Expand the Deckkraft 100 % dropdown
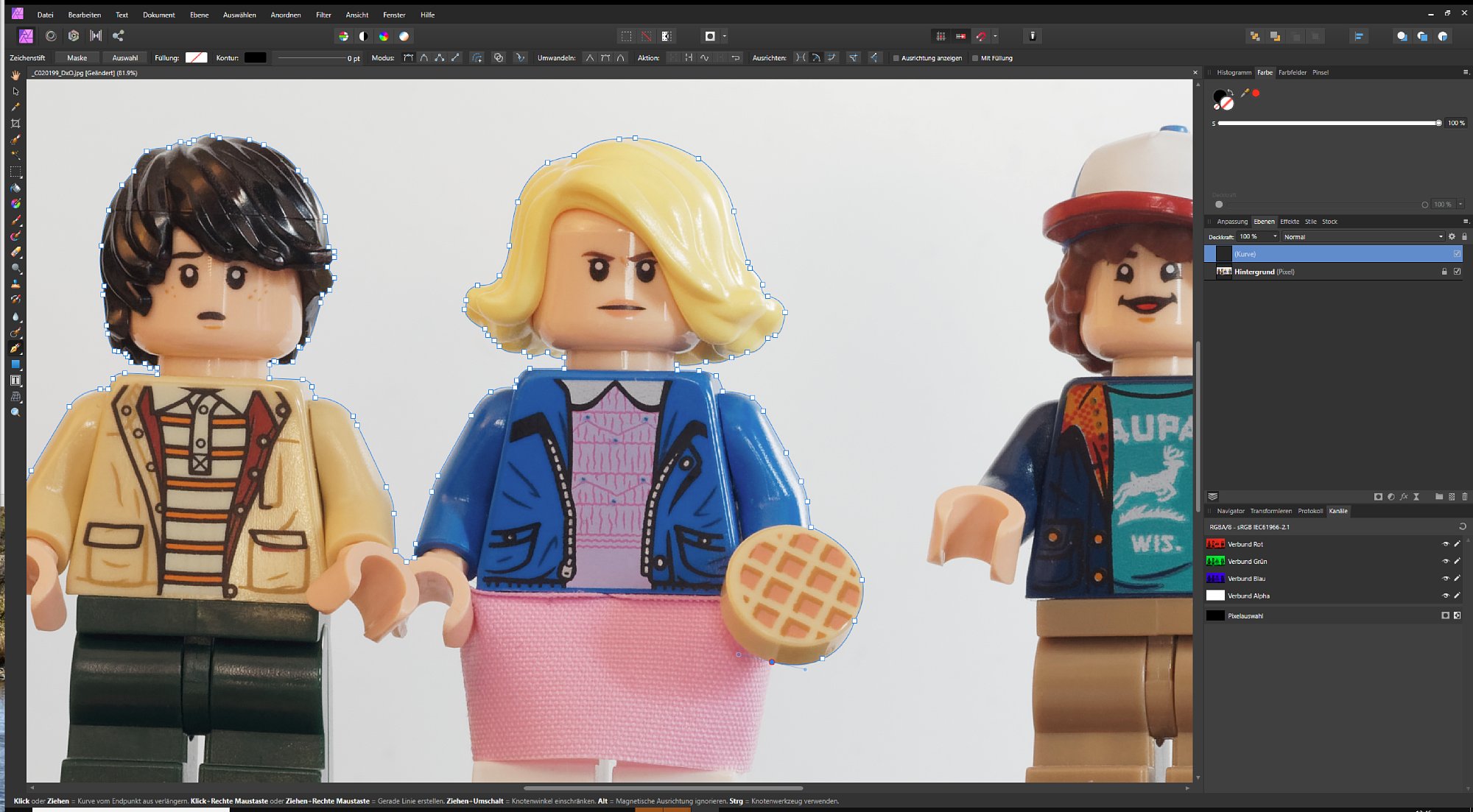Image resolution: width=1473 pixels, height=812 pixels. click(x=1275, y=237)
